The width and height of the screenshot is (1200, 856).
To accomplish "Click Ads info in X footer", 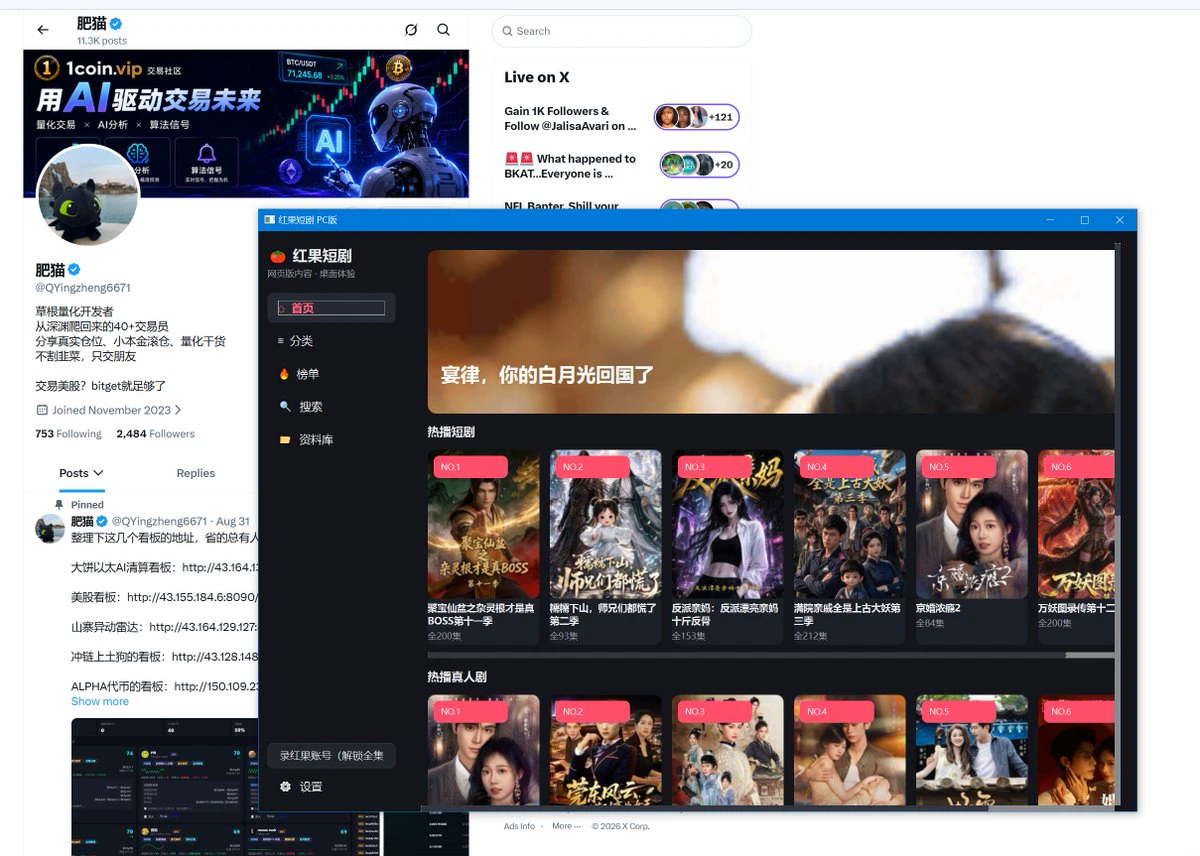I will pyautogui.click(x=519, y=826).
